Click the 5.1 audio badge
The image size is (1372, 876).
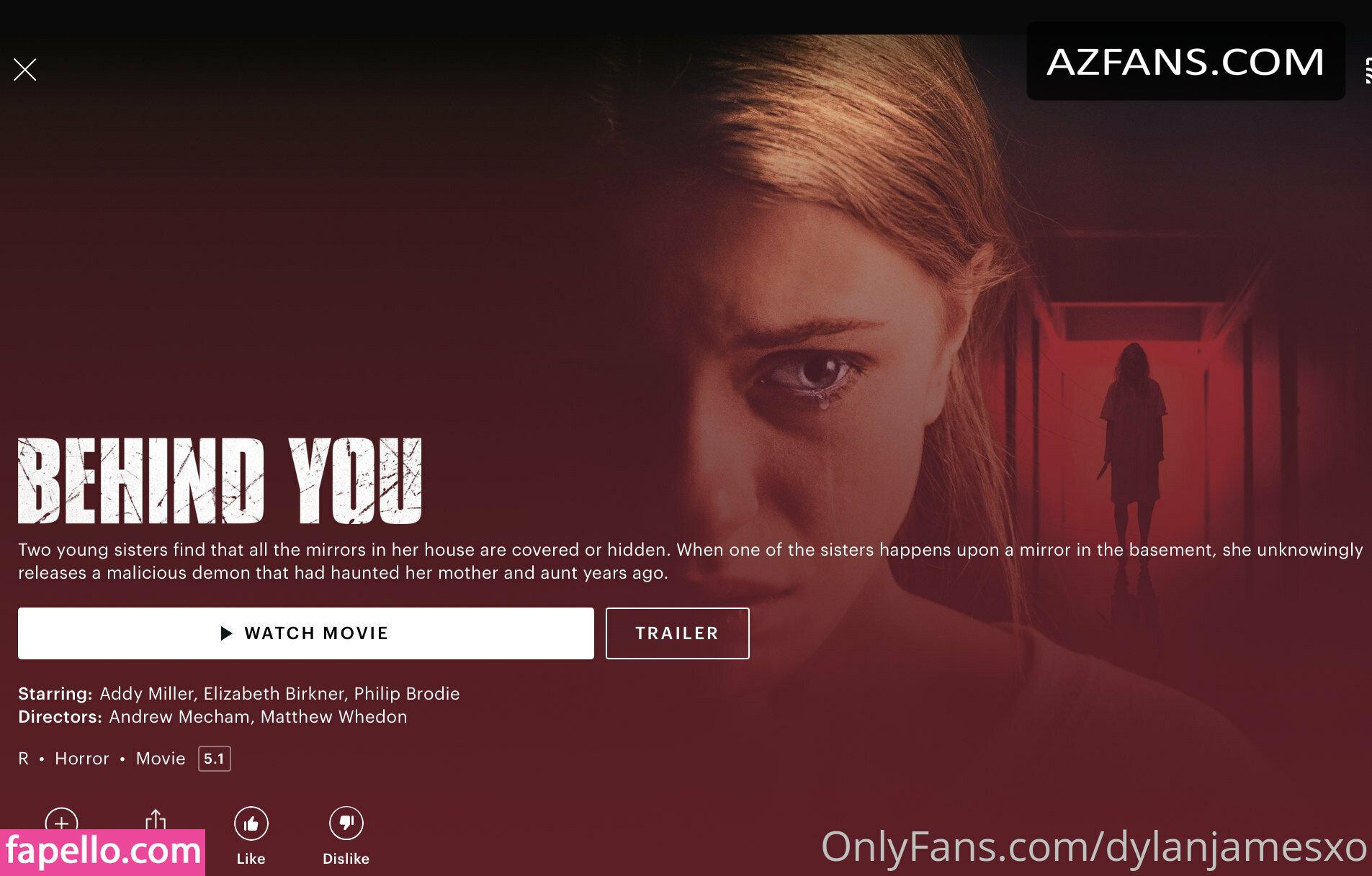tap(215, 759)
